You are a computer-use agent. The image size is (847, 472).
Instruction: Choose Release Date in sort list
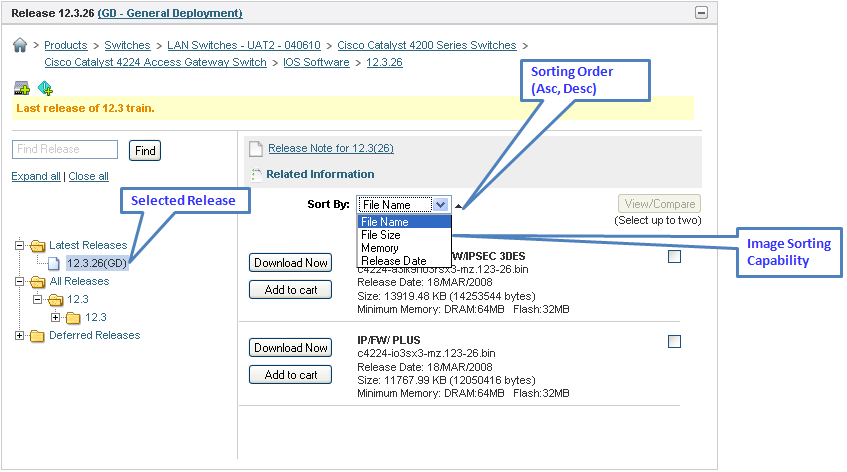404,261
